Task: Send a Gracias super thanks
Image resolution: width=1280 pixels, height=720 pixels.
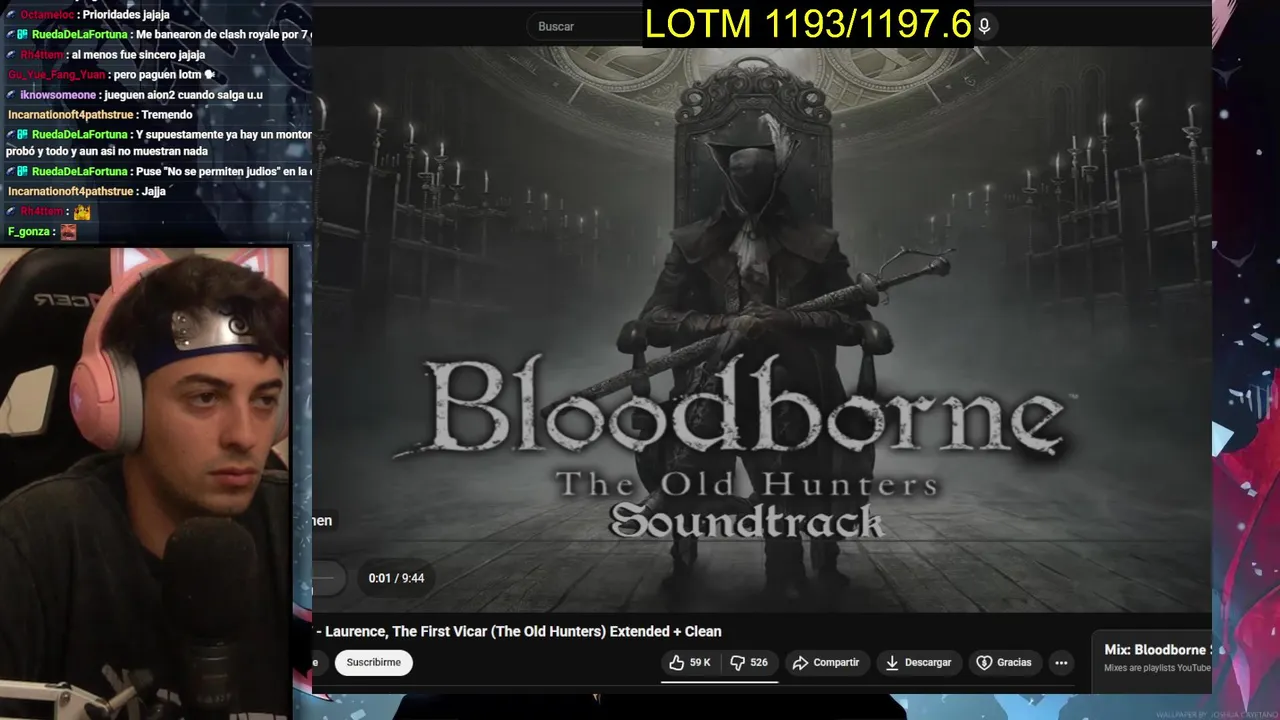Action: click(x=1004, y=662)
